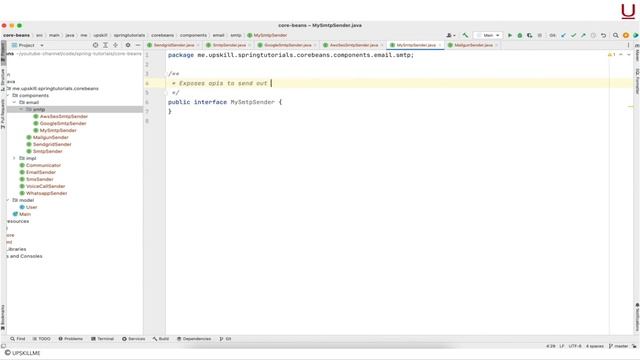The image size is (640, 360).
Task: Click the warning indicator in editor corner
Action: pyautogui.click(x=611, y=55)
